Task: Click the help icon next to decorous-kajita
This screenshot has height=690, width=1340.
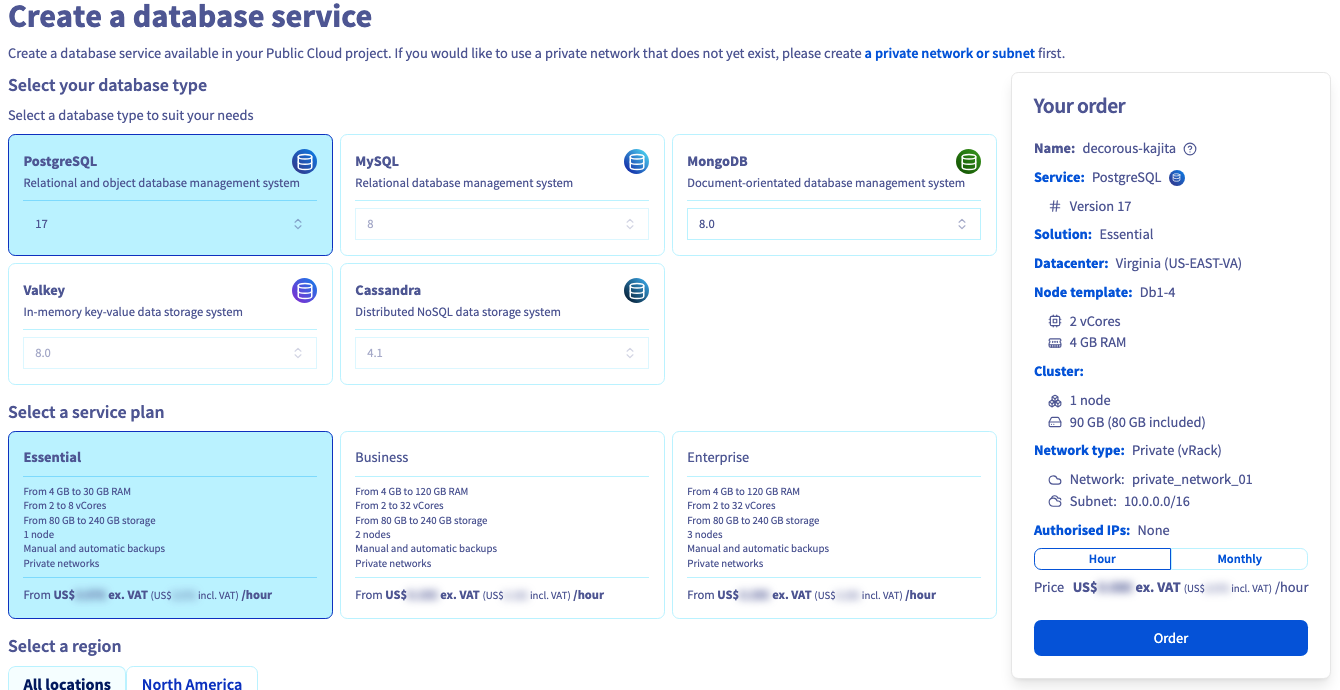Action: (x=1190, y=149)
